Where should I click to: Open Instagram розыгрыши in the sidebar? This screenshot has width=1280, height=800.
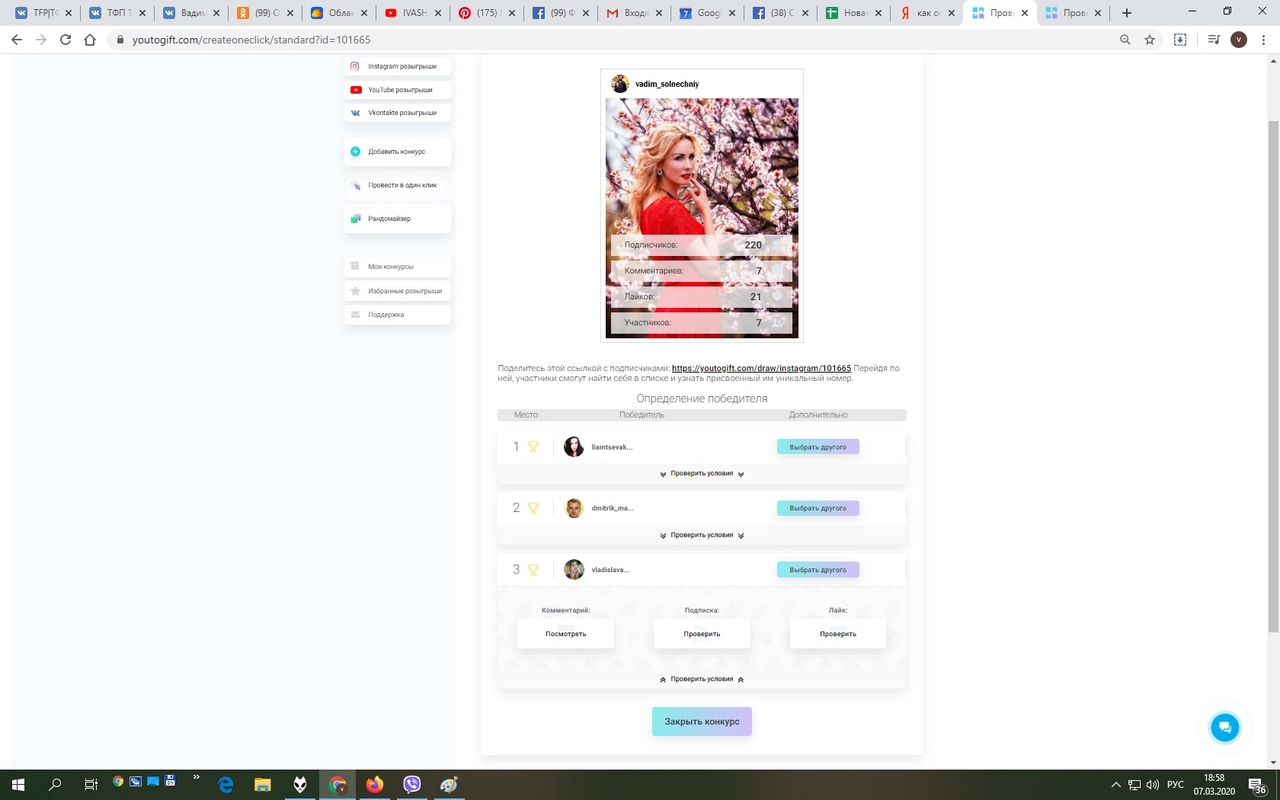point(397,66)
